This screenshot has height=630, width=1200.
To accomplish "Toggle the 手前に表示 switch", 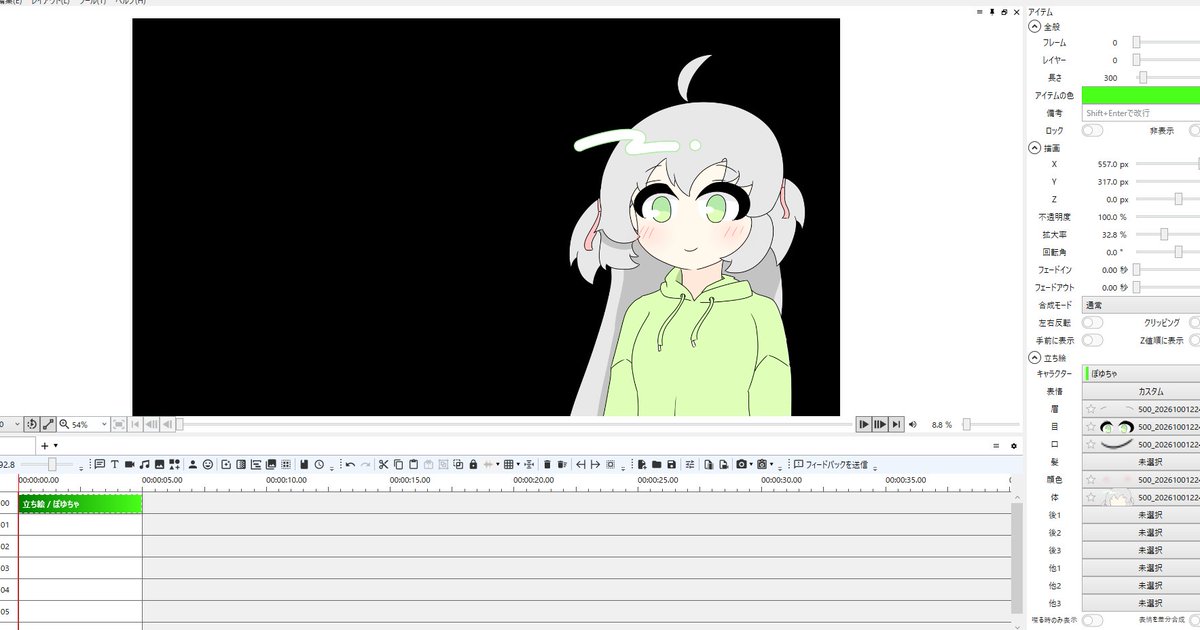I will [x=1092, y=340].
